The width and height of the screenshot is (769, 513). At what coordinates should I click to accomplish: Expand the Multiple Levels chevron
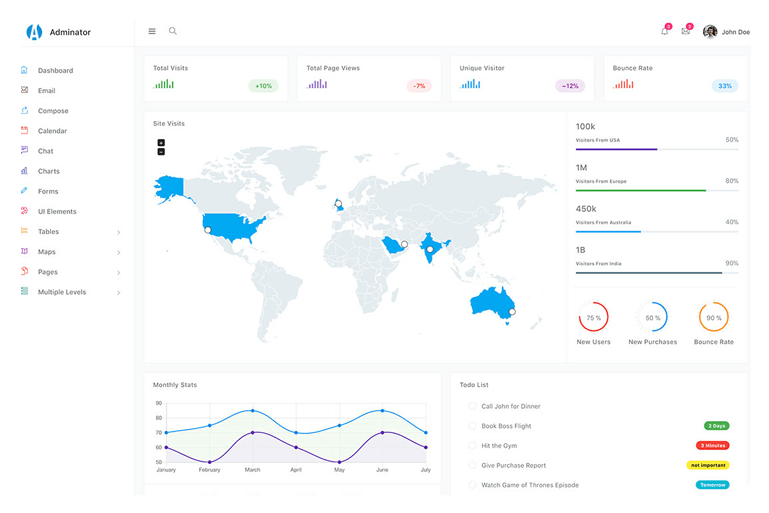pyautogui.click(x=118, y=292)
